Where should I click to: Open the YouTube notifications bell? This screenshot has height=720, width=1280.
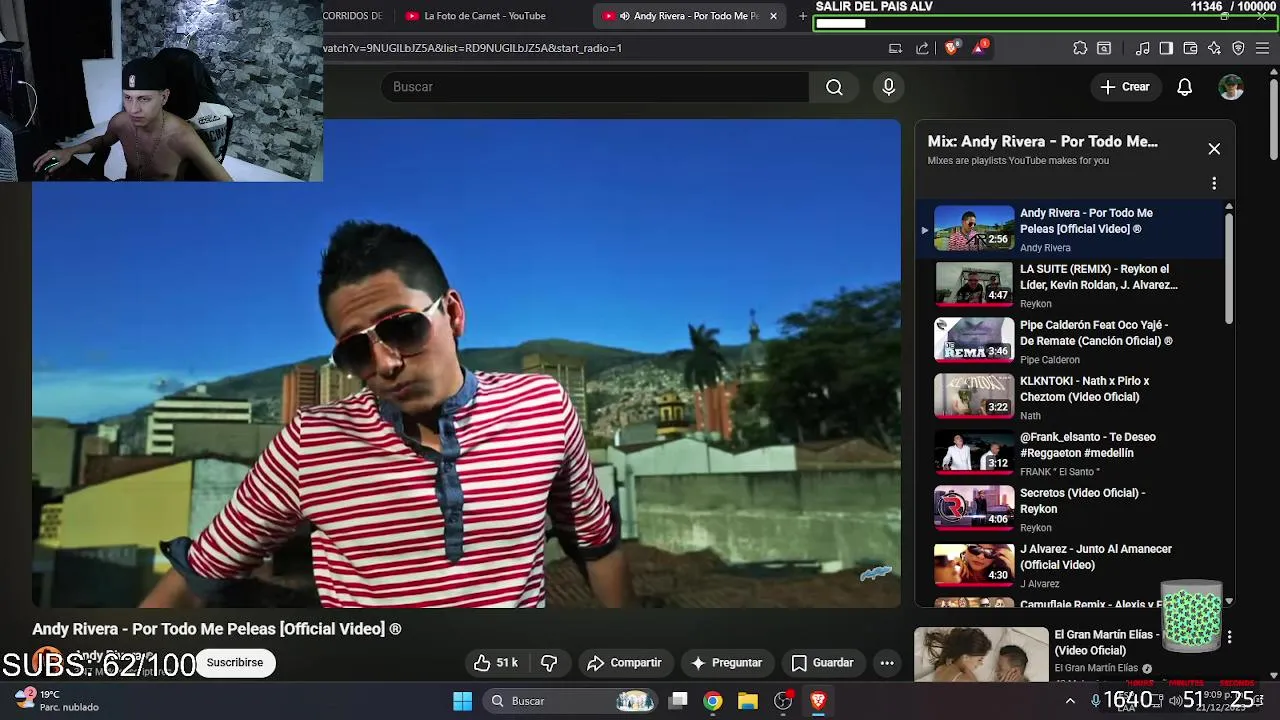[x=1184, y=87]
